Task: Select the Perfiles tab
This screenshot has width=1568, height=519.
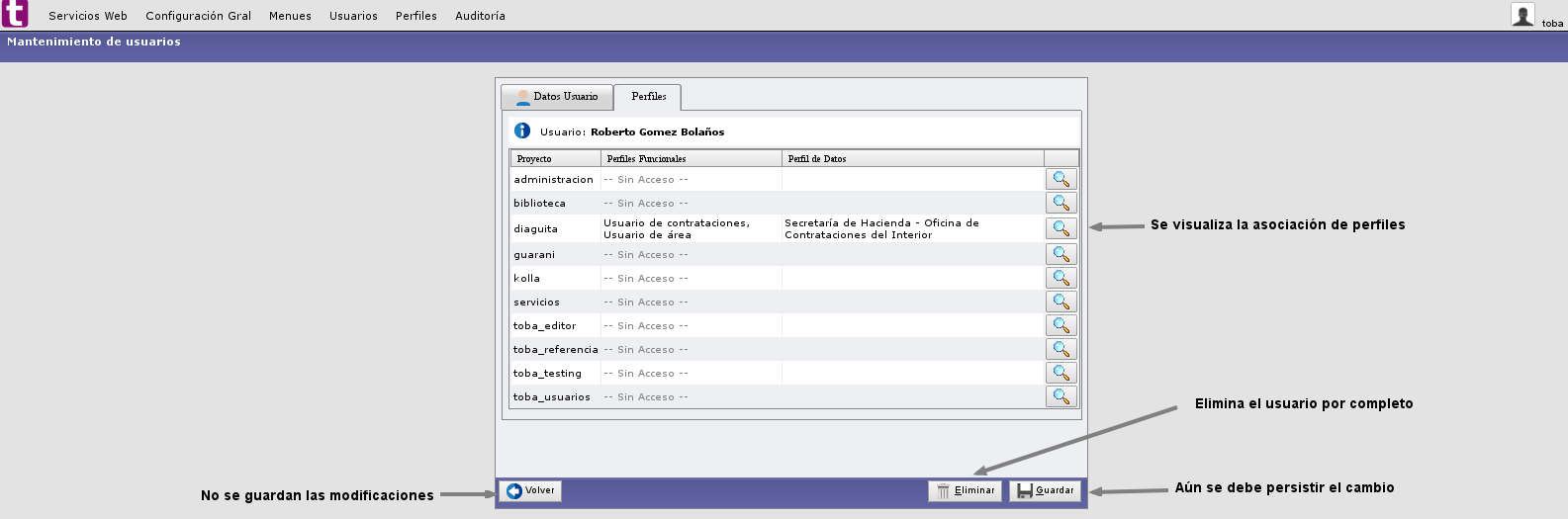Action: (x=648, y=97)
